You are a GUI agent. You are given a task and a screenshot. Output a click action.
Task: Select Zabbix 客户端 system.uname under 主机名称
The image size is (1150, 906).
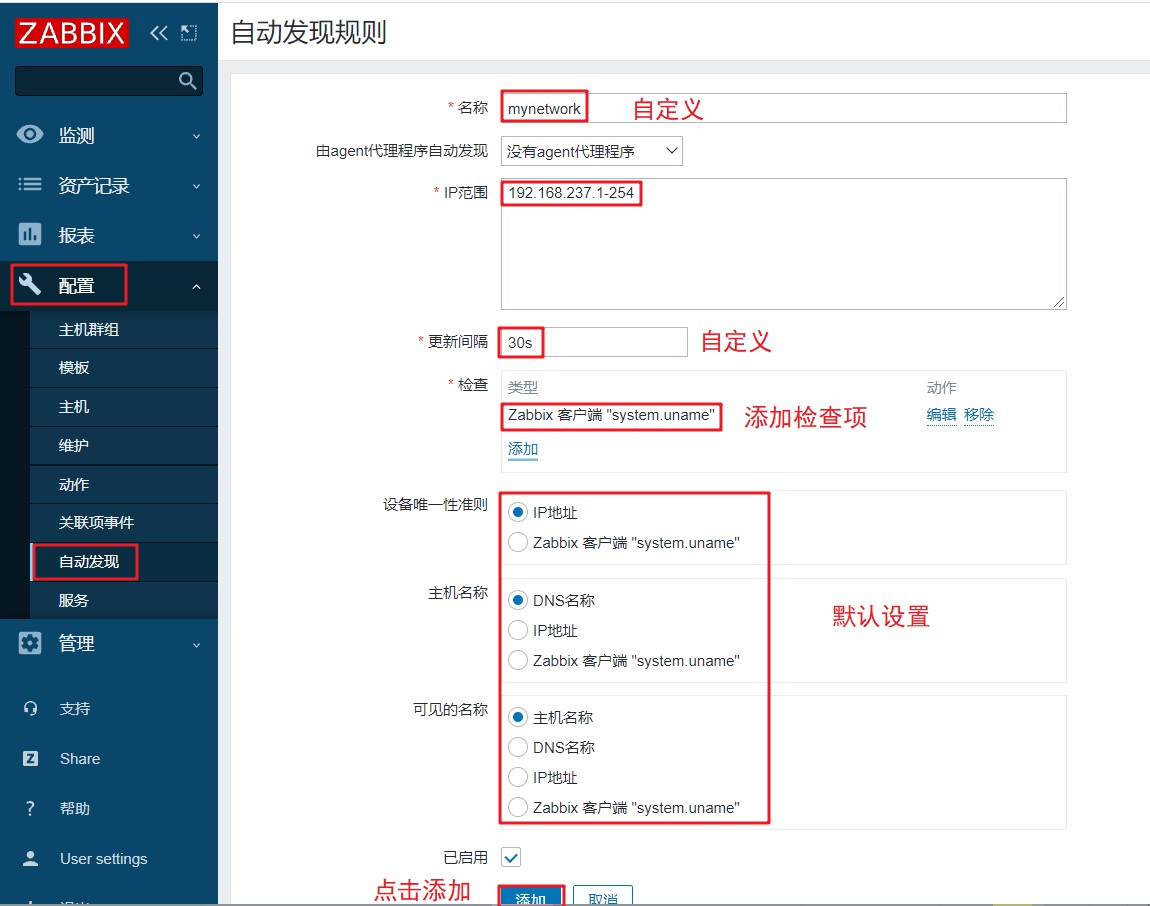(518, 660)
